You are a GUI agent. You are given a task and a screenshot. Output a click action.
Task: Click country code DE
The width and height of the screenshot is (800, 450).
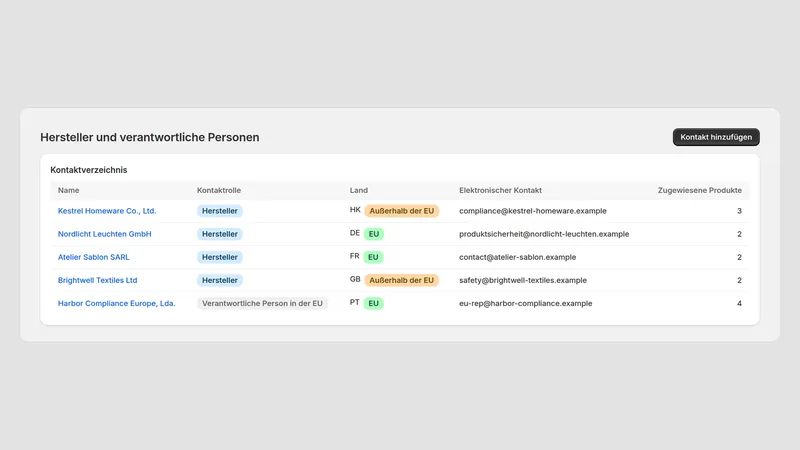pos(355,233)
